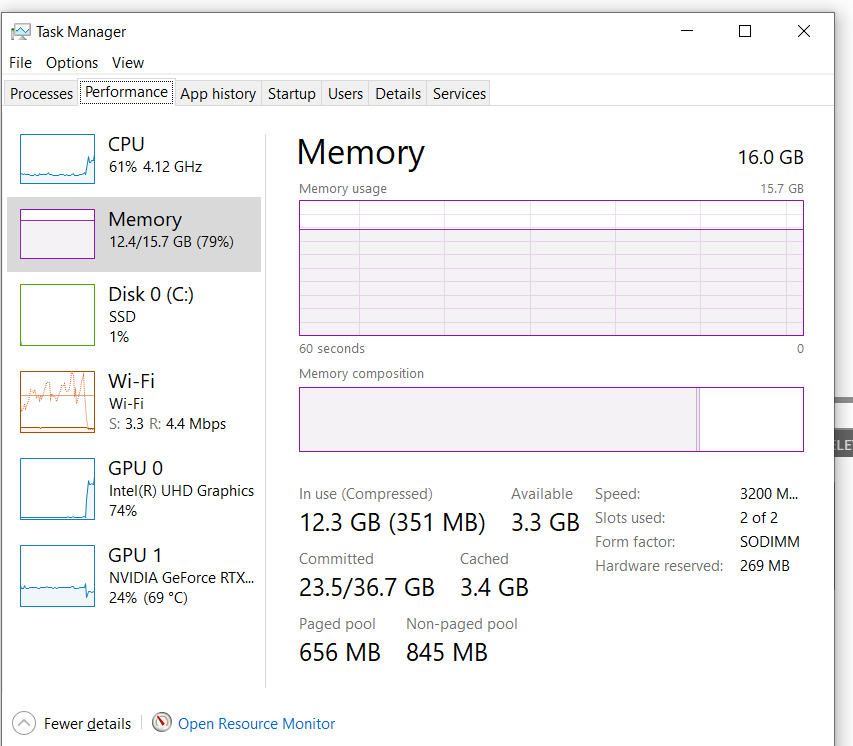Screen dimensions: 853x746
Task: Switch to the Processes tab
Action: coord(41,94)
